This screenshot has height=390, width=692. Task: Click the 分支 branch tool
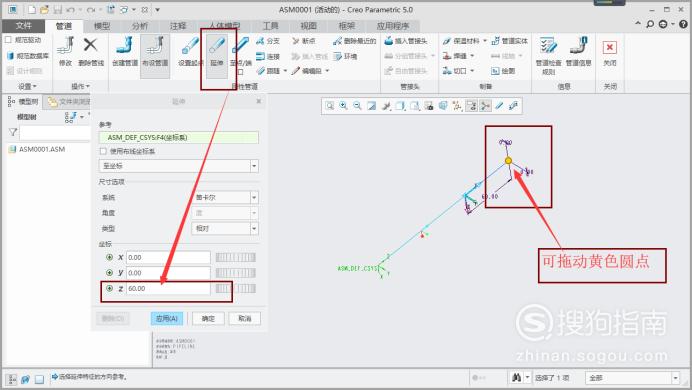pos(267,41)
